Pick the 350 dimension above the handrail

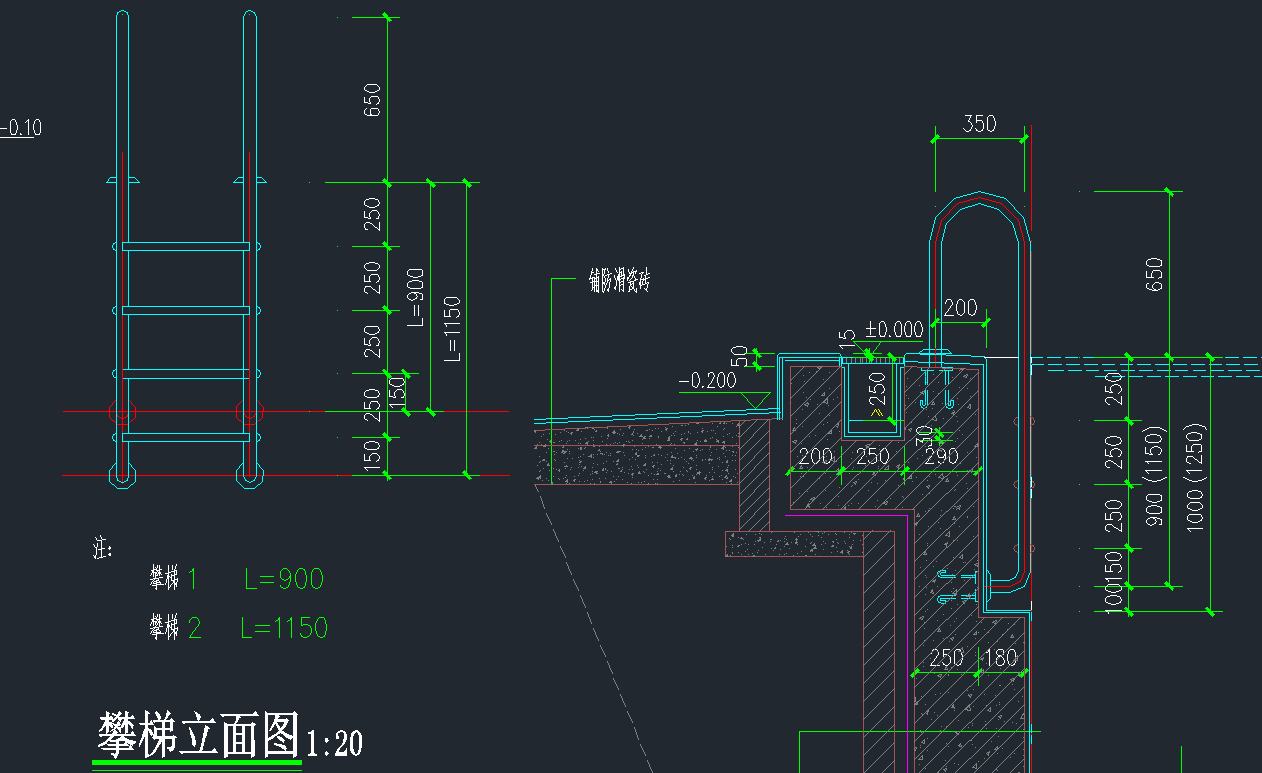[x=980, y=124]
